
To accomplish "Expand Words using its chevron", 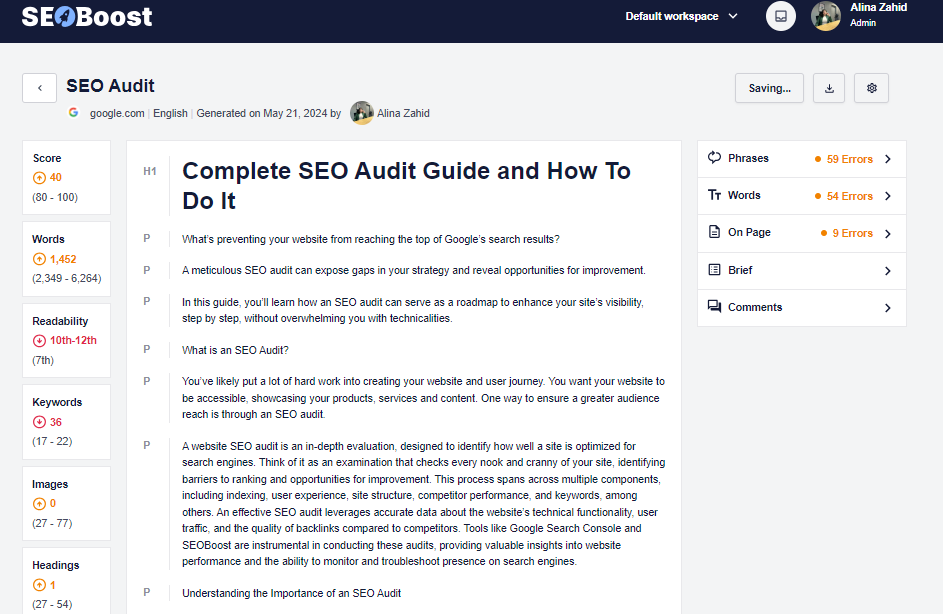I will click(888, 196).
